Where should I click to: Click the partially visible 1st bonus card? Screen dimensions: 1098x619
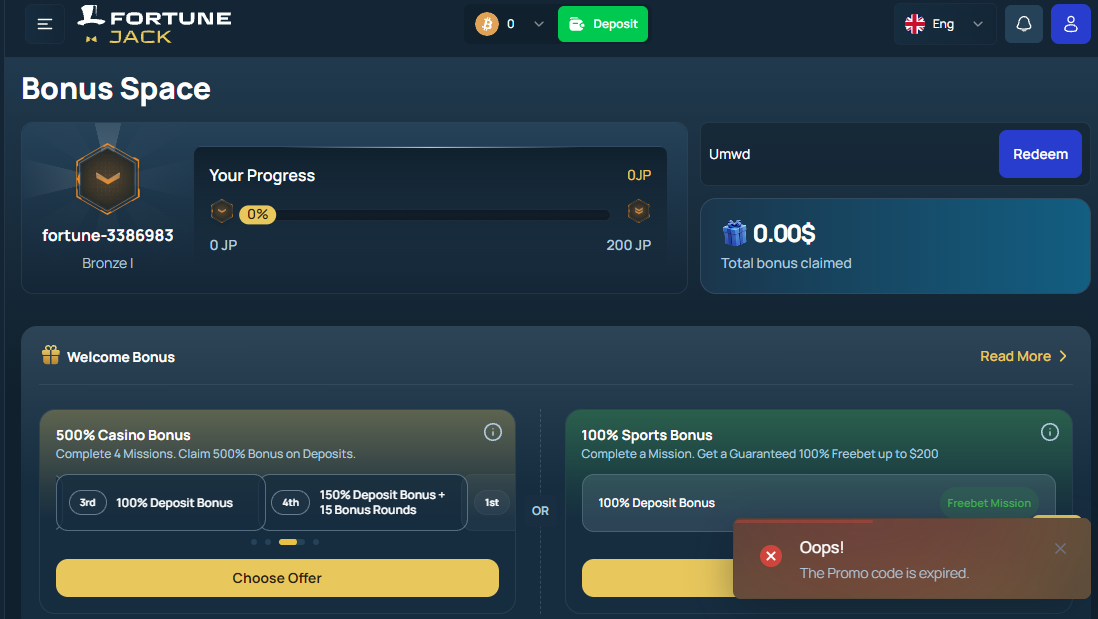(492, 503)
